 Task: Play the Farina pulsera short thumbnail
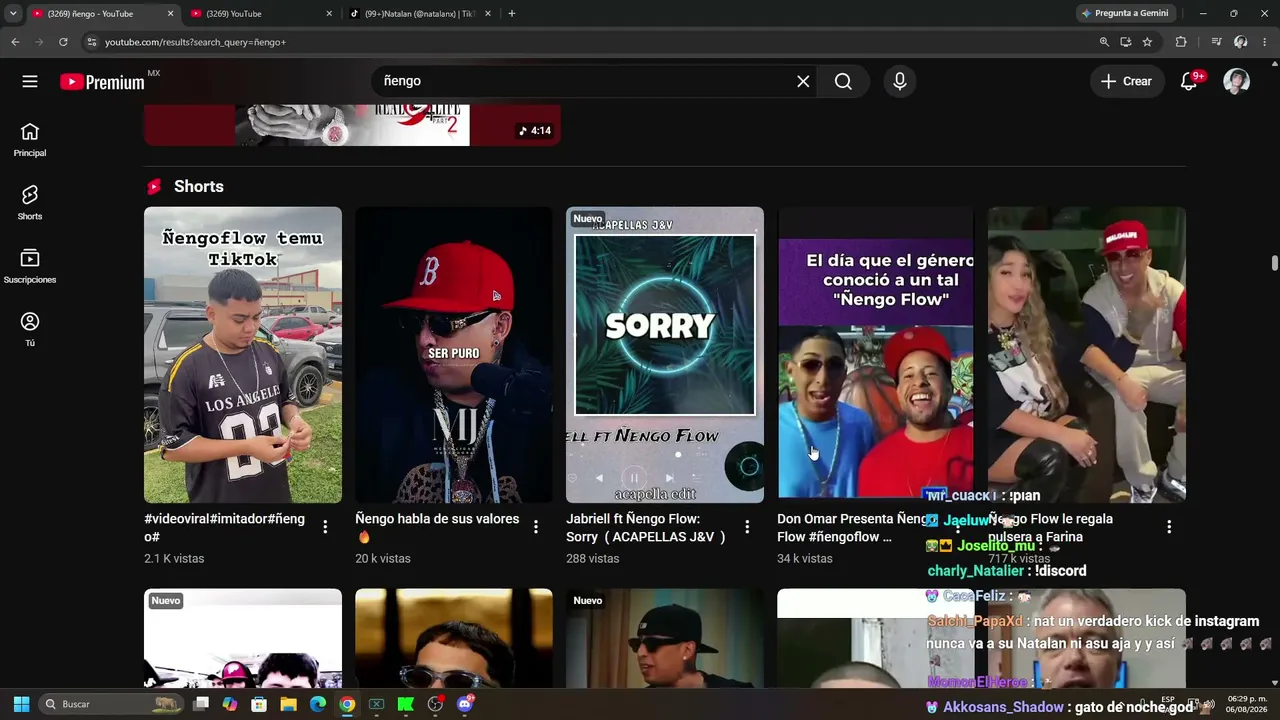[1087, 355]
